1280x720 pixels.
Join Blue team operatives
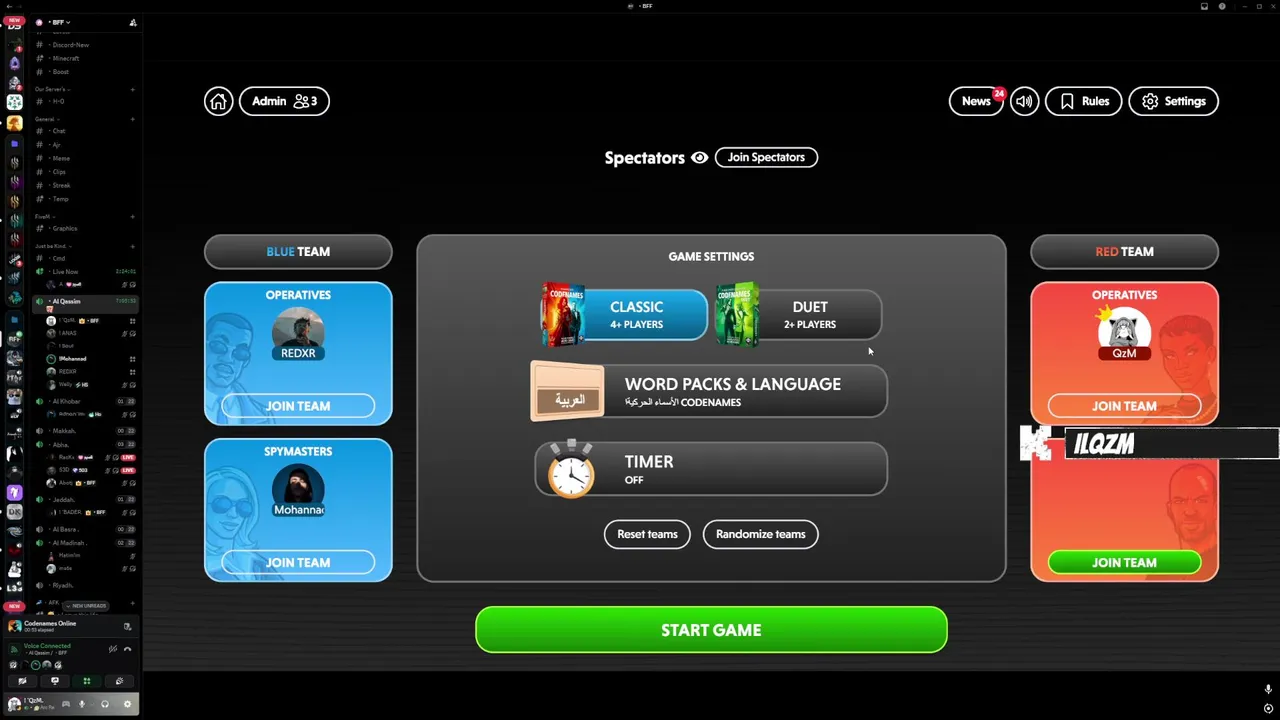tap(298, 406)
